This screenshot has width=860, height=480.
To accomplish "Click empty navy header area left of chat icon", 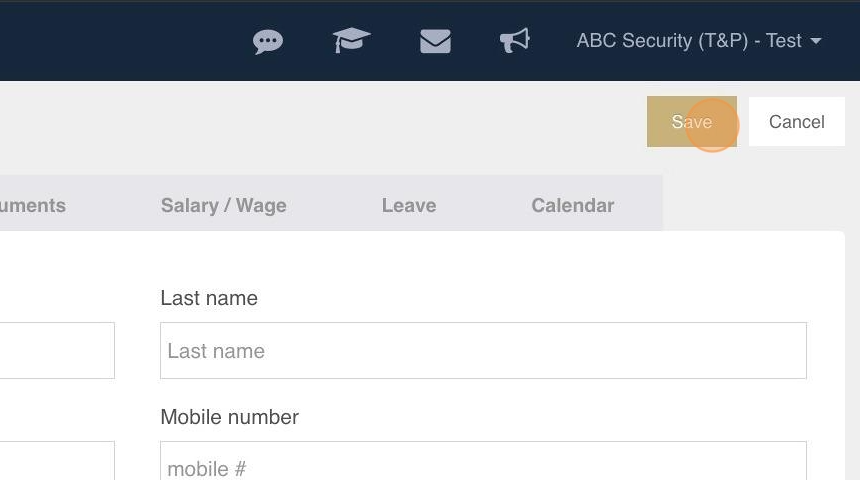I will 121,41.
